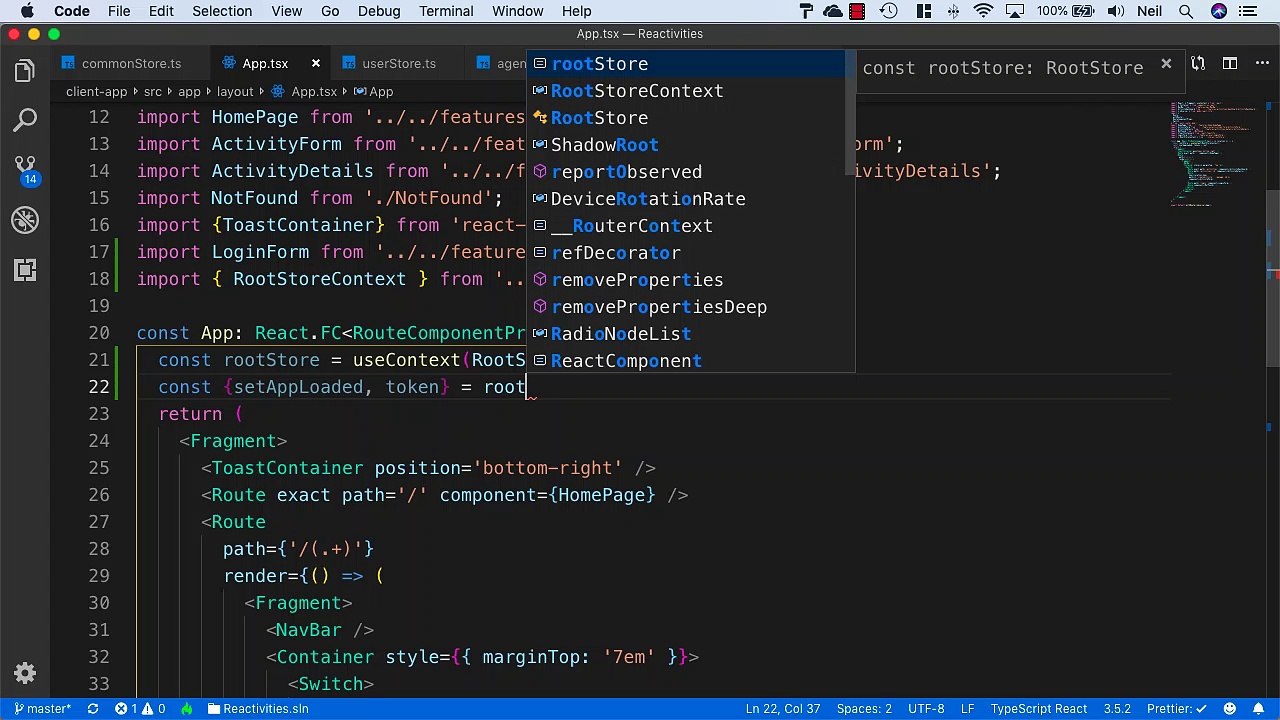Viewport: 1280px width, 720px height.
Task: Click the App symbol breadcrumb
Action: click(x=372, y=91)
